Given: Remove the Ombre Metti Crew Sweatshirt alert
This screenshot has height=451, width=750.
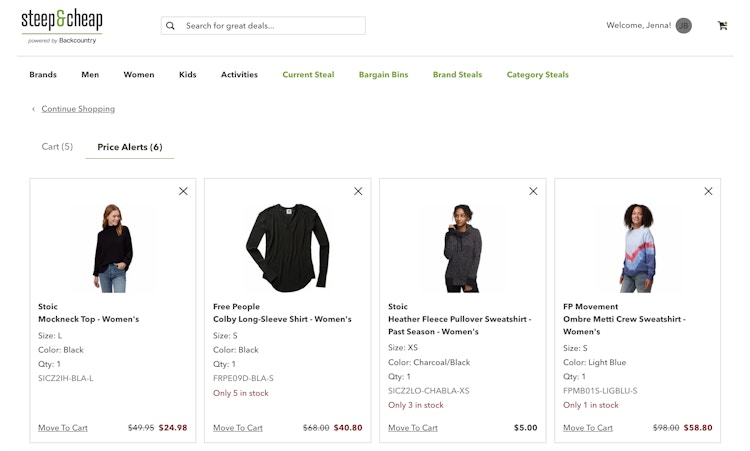Looking at the screenshot, I should coord(708,191).
